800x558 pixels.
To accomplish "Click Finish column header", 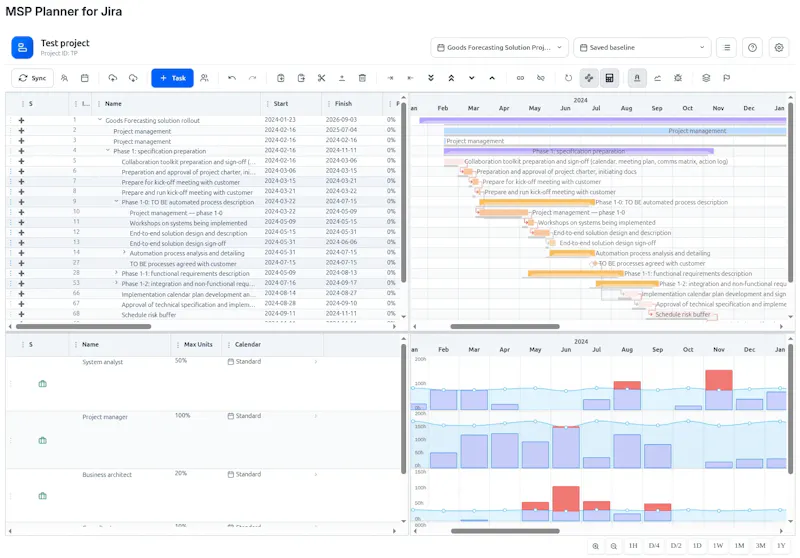I will tap(343, 104).
